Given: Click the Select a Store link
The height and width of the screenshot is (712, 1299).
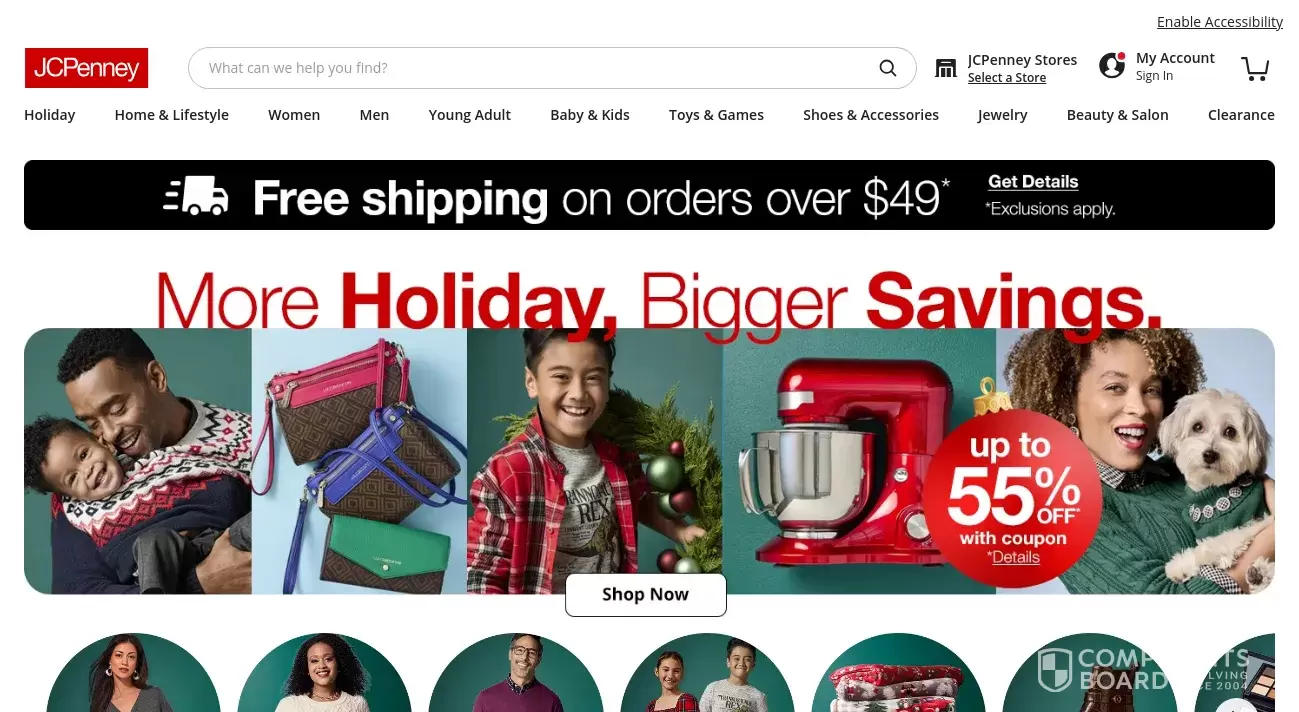Looking at the screenshot, I should click(1007, 78).
